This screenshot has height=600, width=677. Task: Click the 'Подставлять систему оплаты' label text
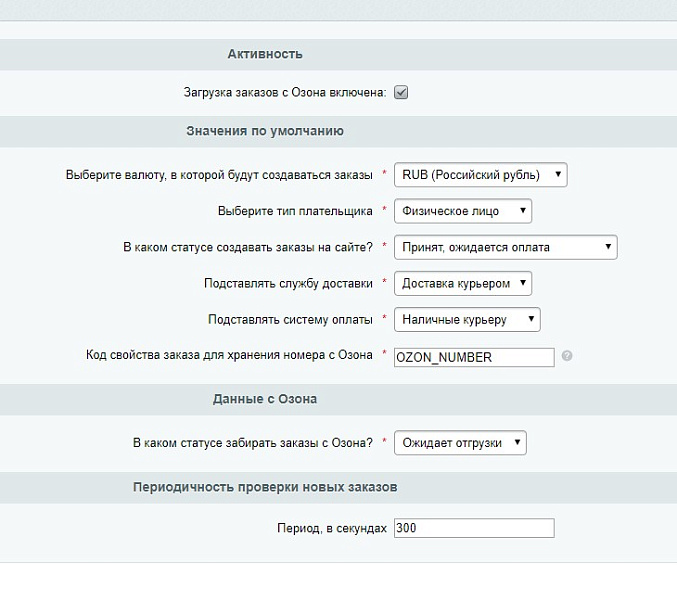[x=290, y=319]
